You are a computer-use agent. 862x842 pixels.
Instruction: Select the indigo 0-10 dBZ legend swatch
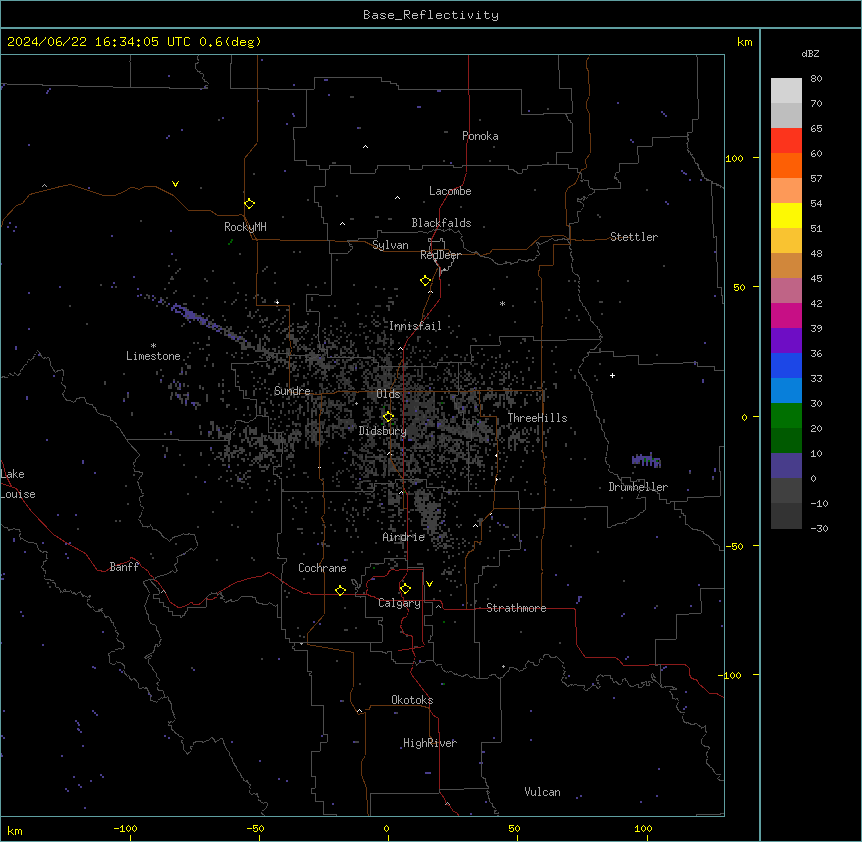(x=786, y=466)
